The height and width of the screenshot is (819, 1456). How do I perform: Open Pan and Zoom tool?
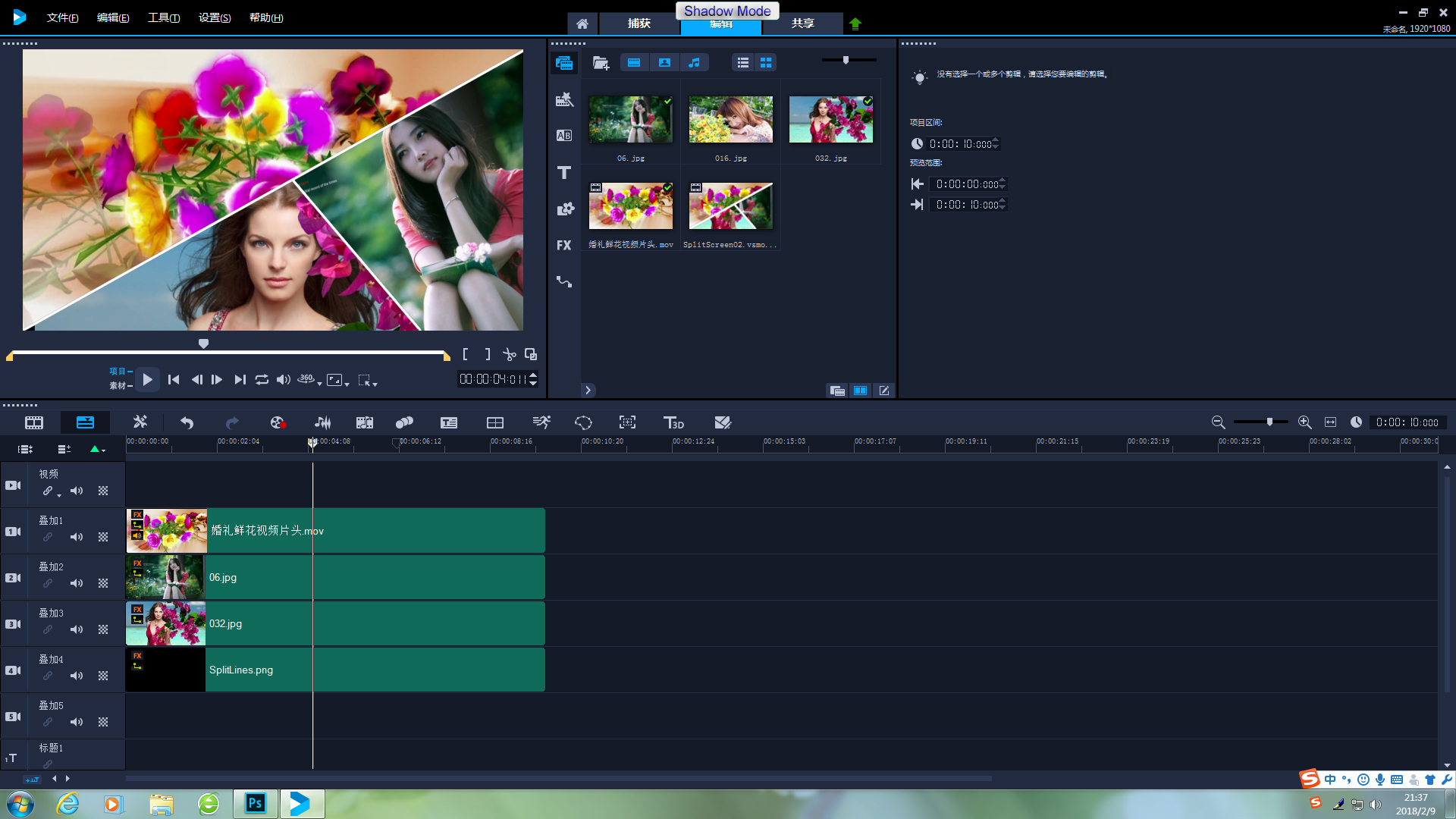[627, 422]
